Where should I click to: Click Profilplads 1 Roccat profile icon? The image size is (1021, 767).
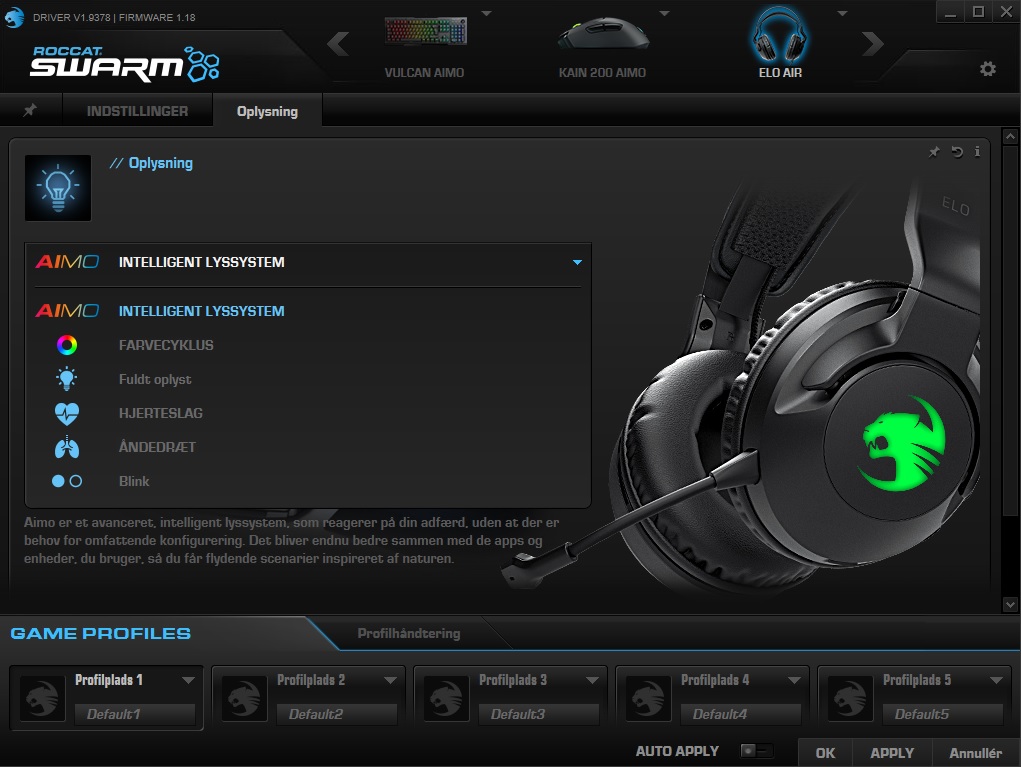42,698
